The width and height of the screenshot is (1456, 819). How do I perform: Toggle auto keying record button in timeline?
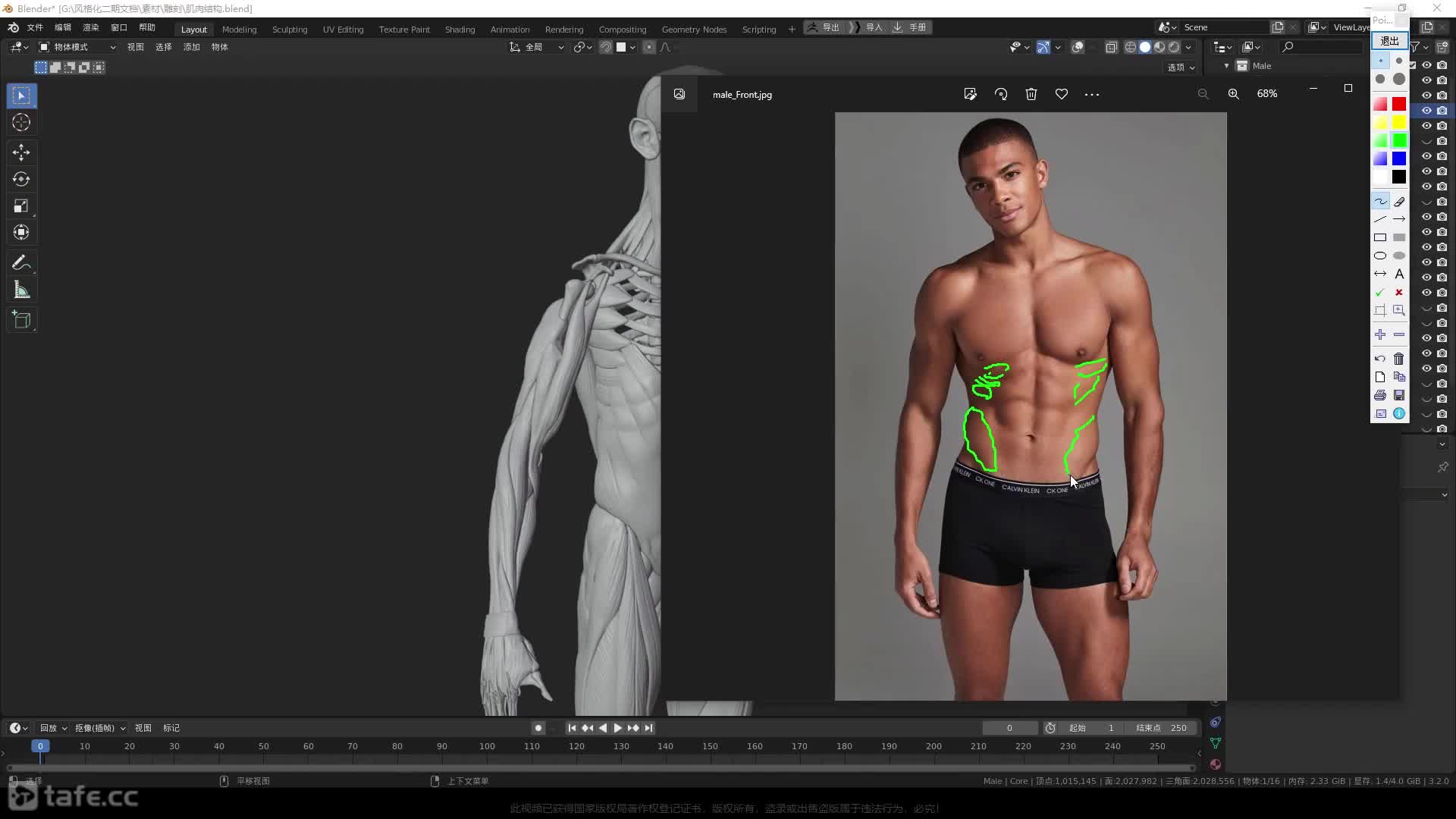(x=538, y=728)
